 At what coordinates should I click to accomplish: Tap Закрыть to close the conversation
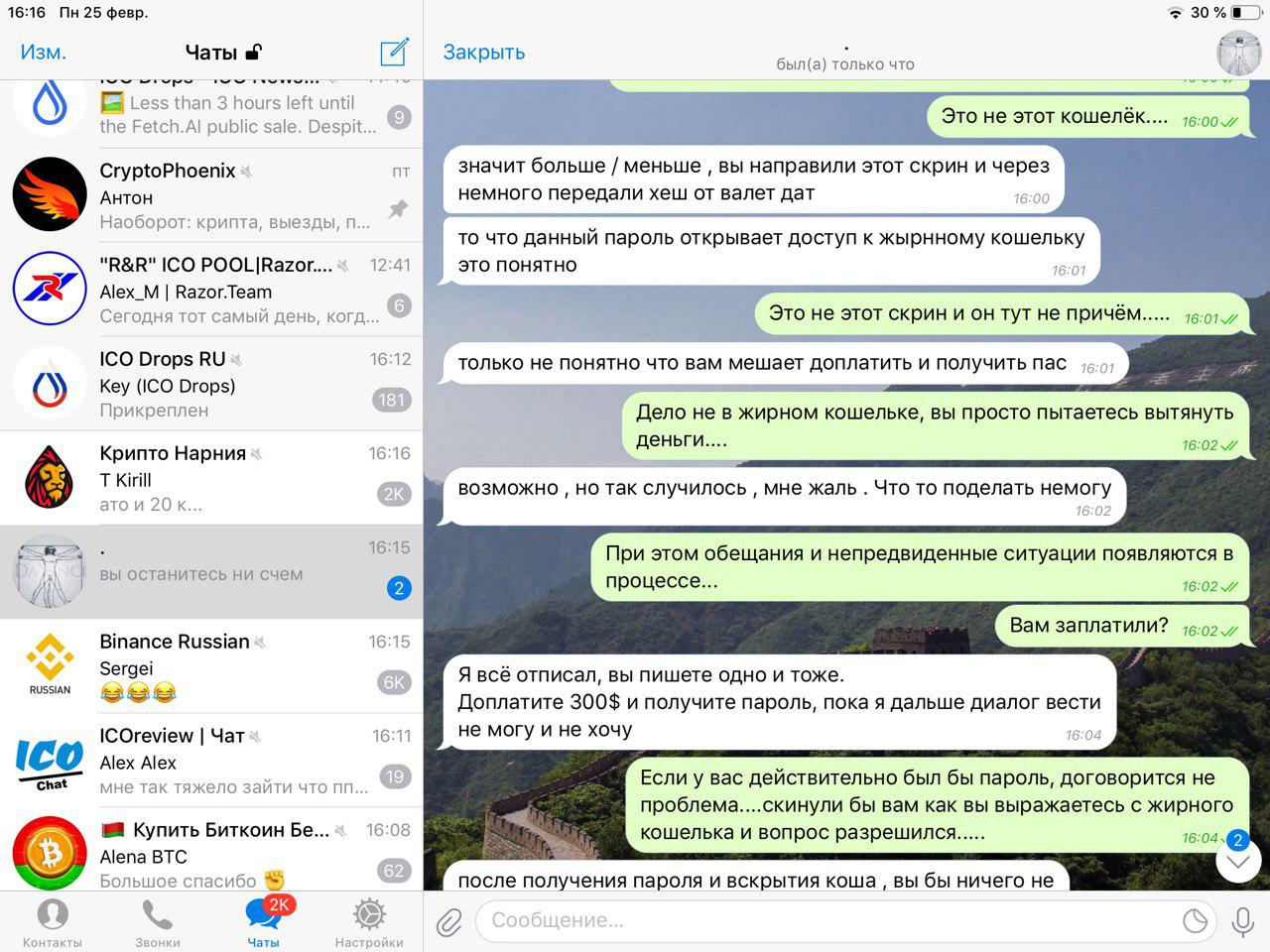click(484, 53)
